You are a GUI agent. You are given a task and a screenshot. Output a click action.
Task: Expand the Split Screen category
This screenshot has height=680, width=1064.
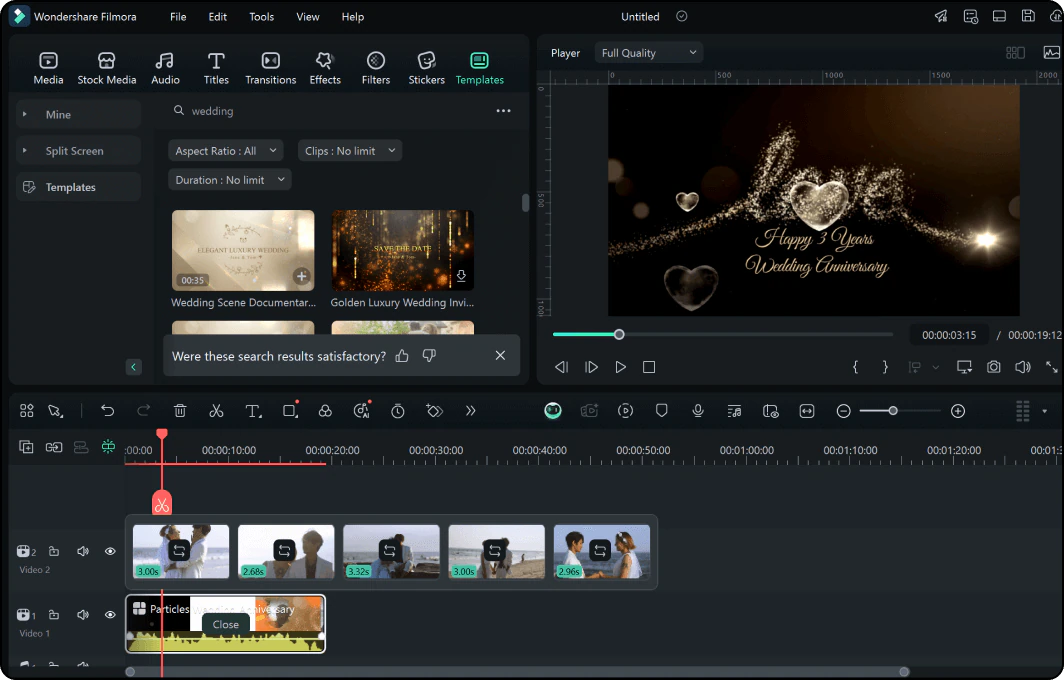pos(74,151)
